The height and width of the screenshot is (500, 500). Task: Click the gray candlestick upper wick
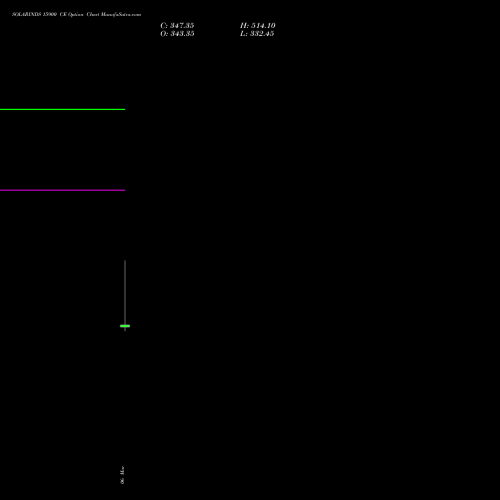click(125, 292)
